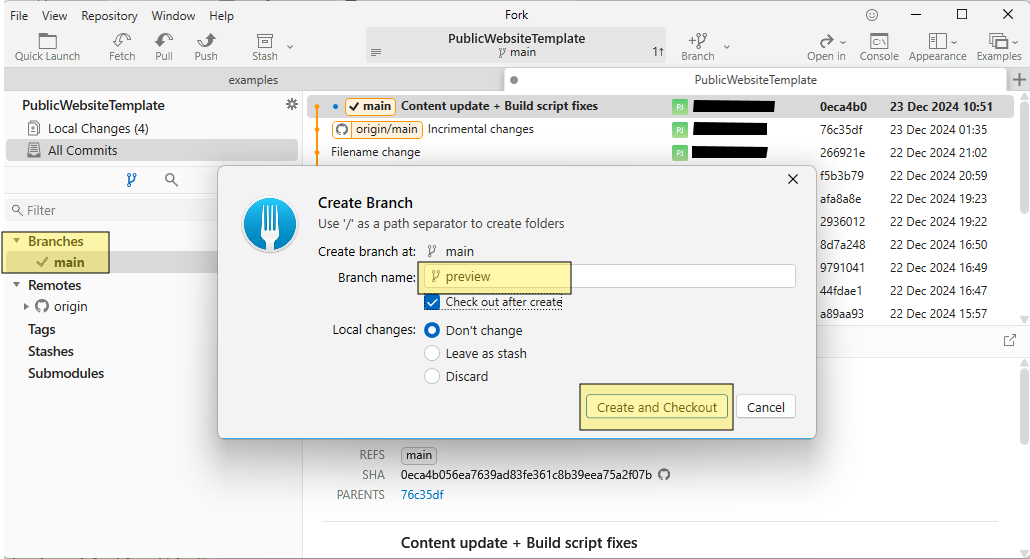Open the Appearance dropdown

coord(937,42)
